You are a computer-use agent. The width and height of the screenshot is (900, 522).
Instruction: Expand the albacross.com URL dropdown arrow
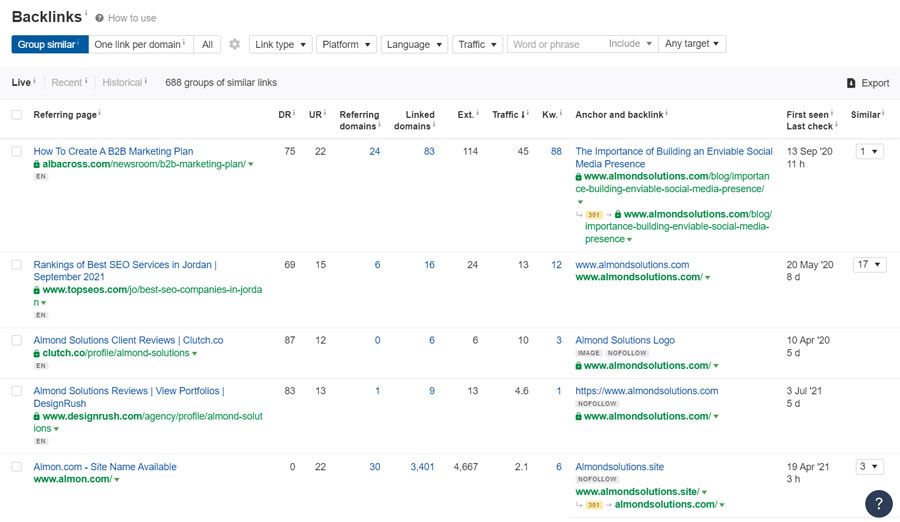tap(251, 165)
